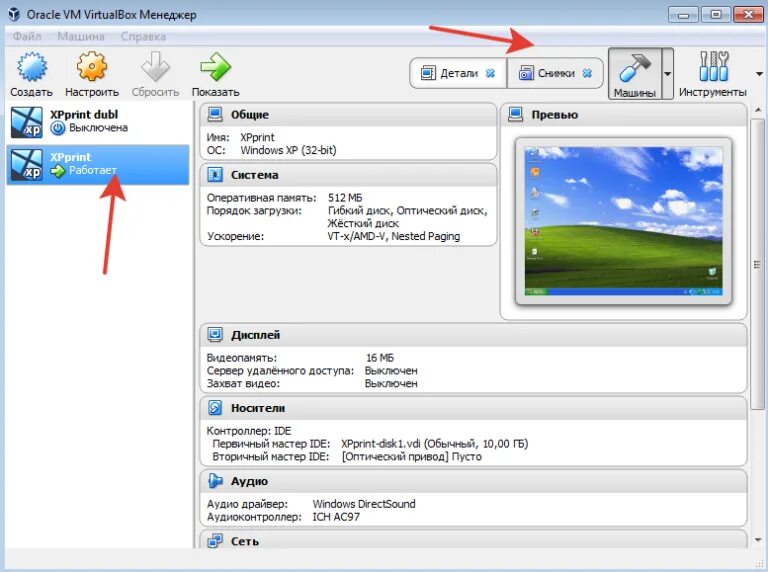Click the Система chip icon

point(215,175)
